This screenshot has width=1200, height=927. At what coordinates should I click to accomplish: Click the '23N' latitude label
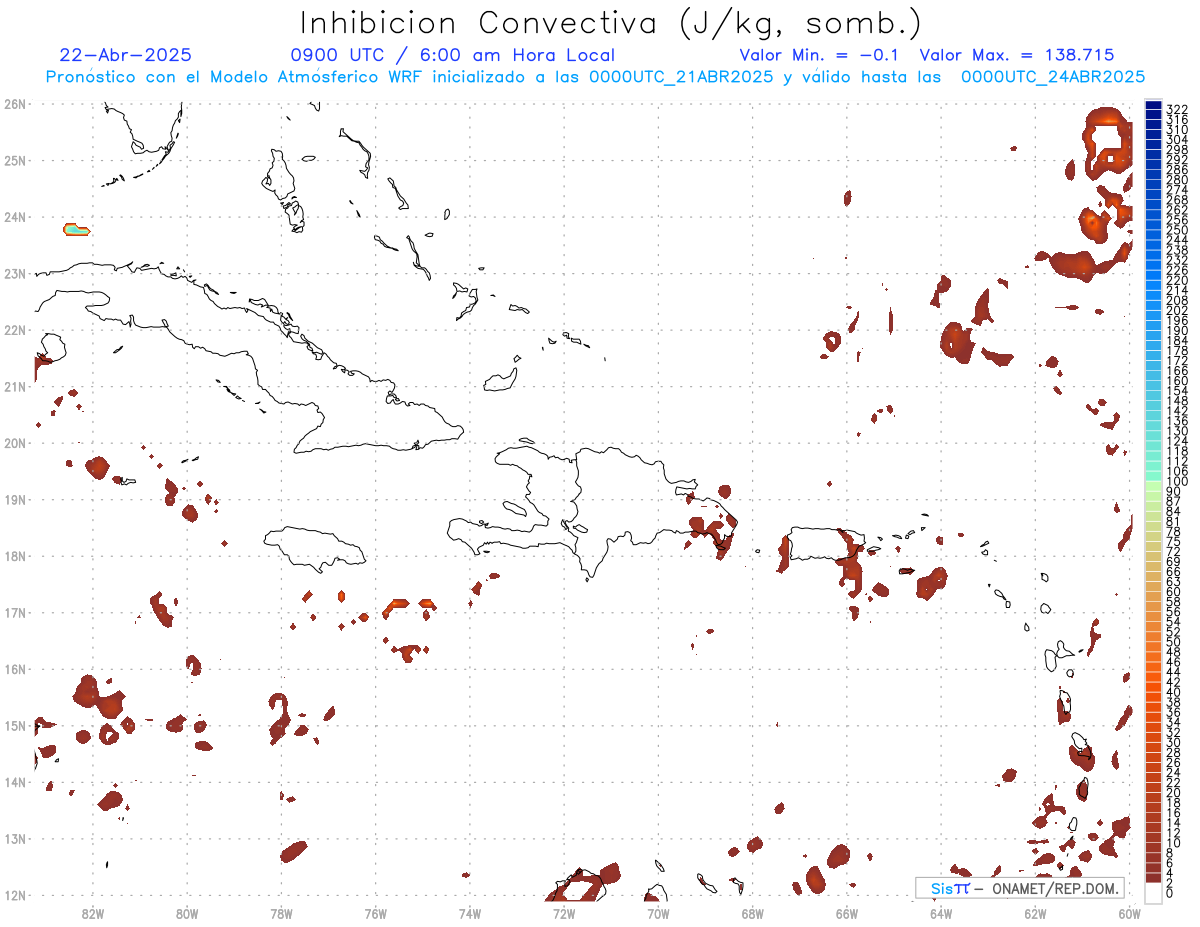15,273
